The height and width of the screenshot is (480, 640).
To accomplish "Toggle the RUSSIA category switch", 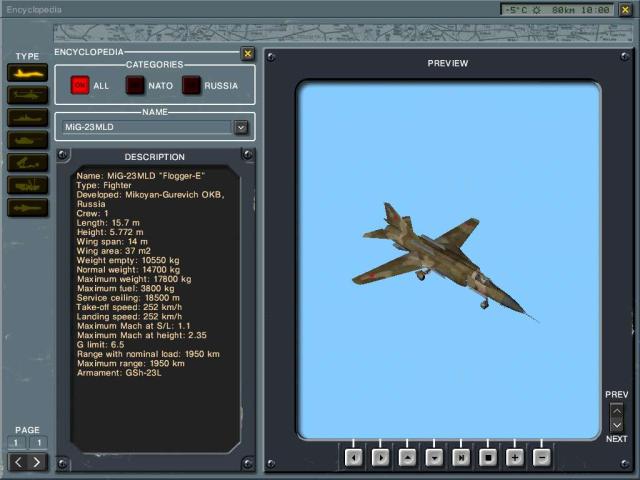I will 191,85.
